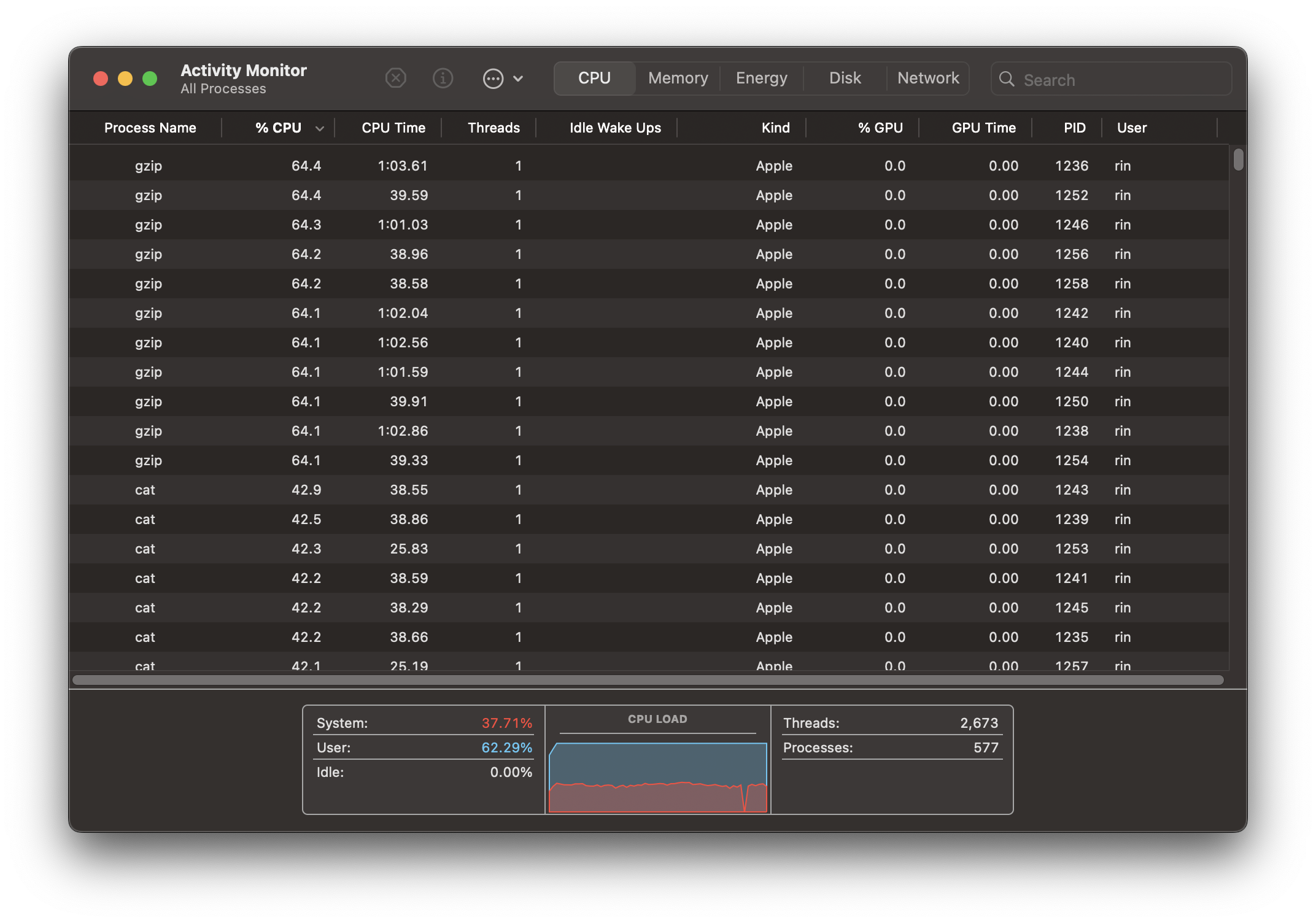Click the Threads count 2,673
The width and height of the screenshot is (1316, 923).
[979, 723]
